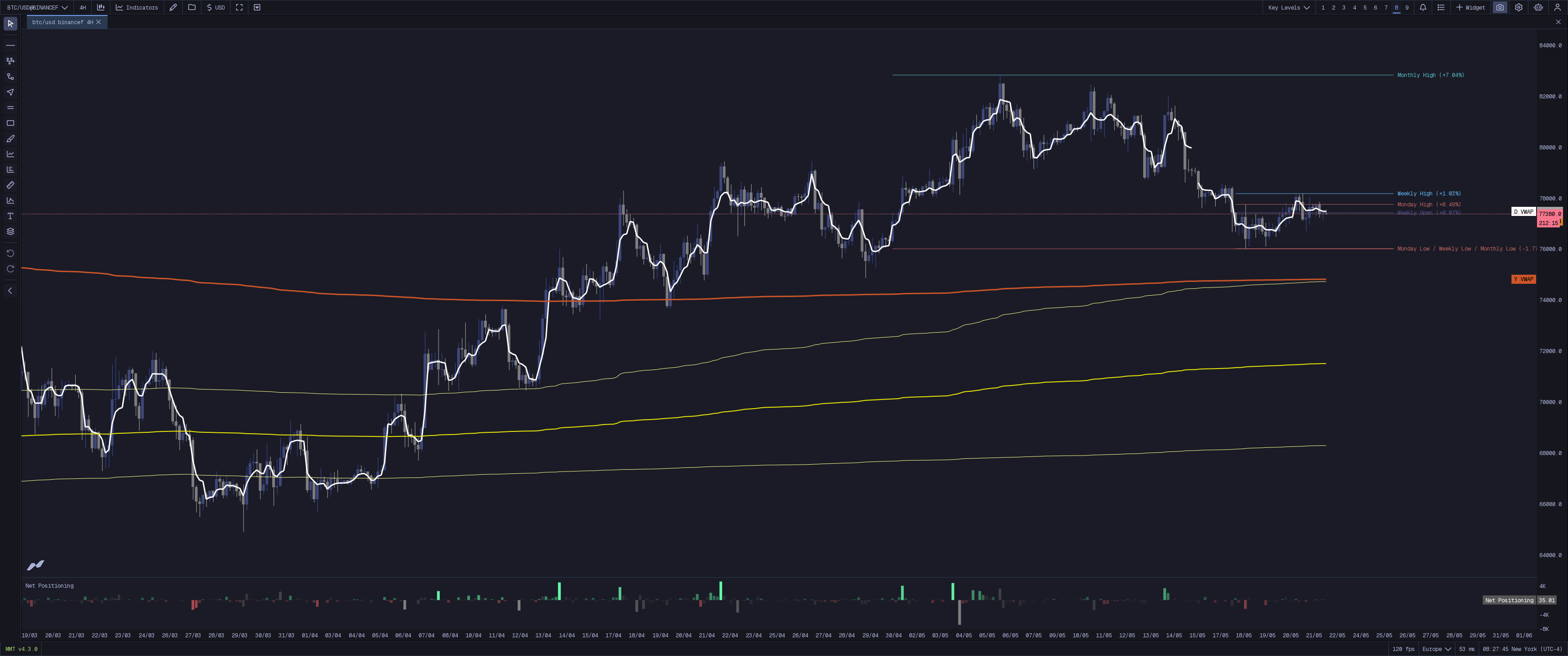Open the alerts bell
The image size is (1568, 656).
tap(1423, 7)
